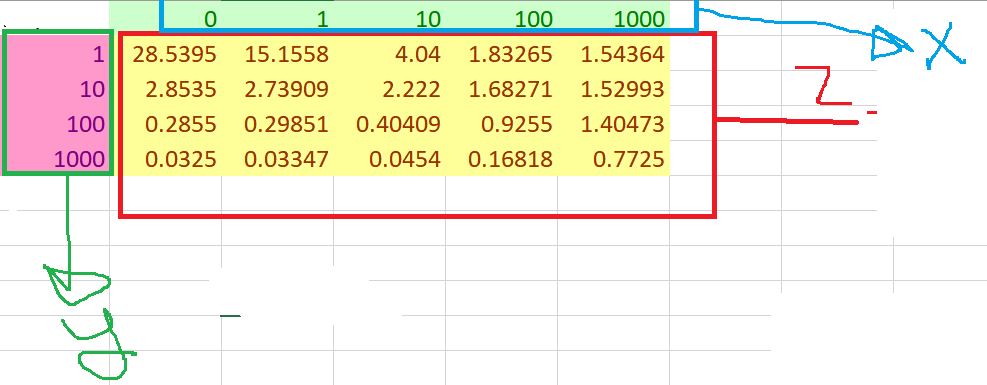The width and height of the screenshot is (987, 385).
Task: Select the cell with value 15.1558
Action: coord(278,54)
